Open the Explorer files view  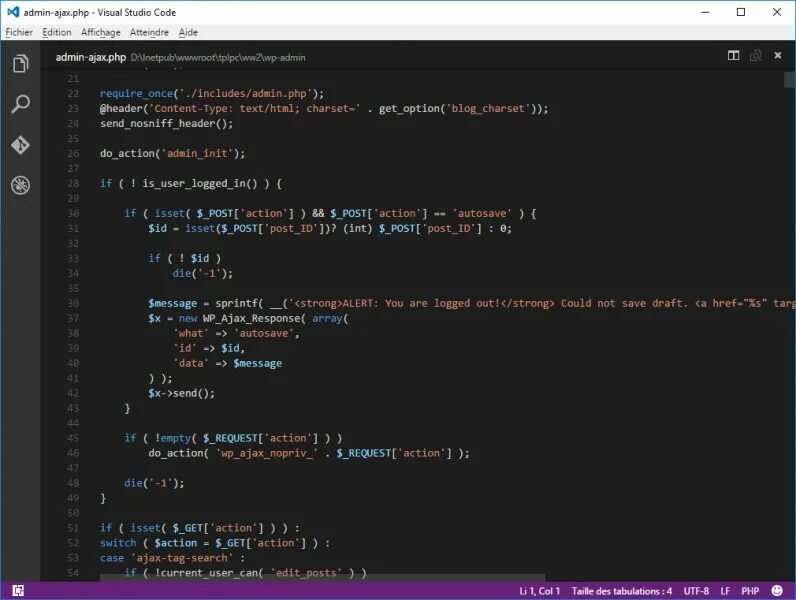tap(20, 63)
